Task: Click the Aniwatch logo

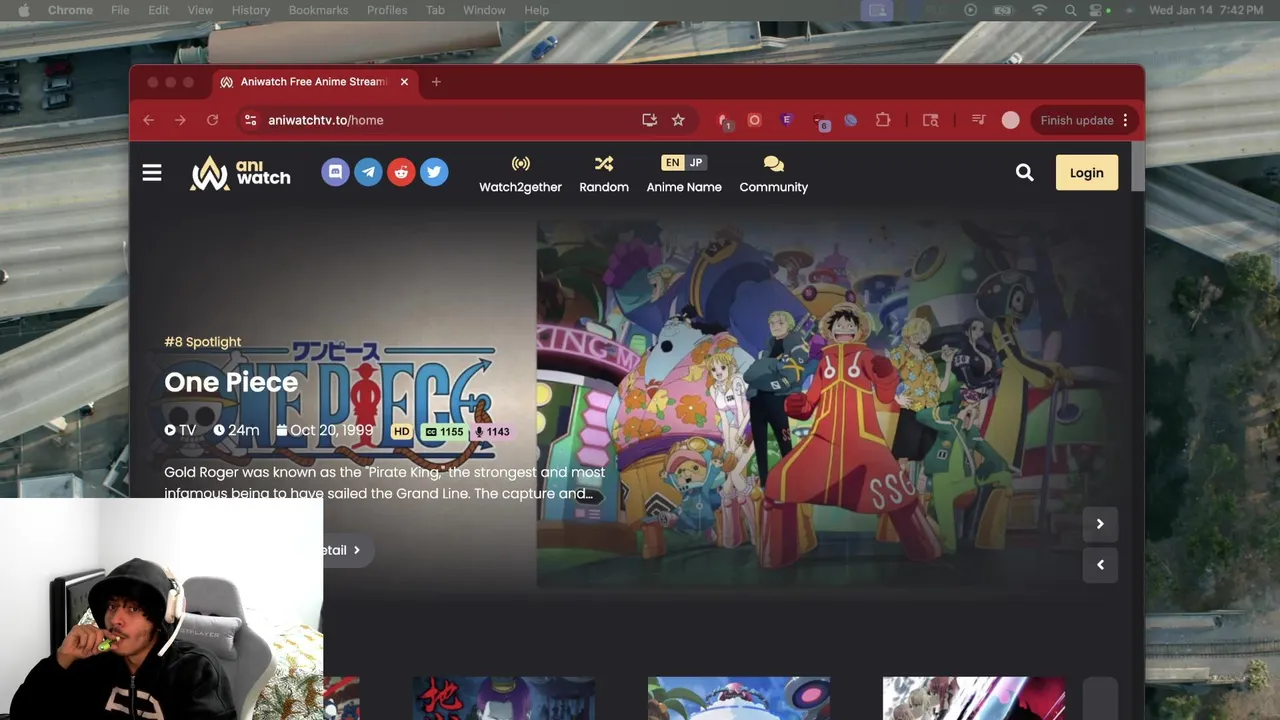Action: coord(240,173)
